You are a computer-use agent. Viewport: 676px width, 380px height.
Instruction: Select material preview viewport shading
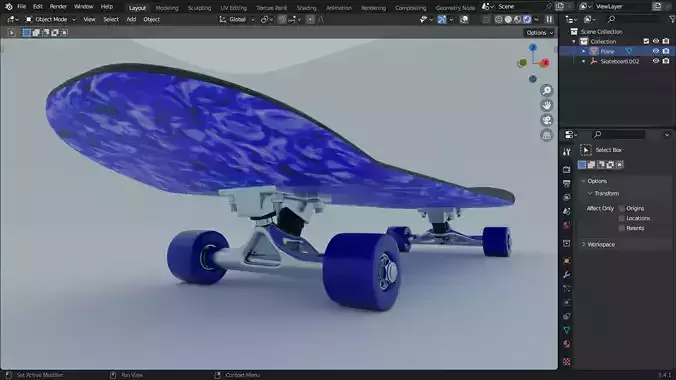[518, 19]
